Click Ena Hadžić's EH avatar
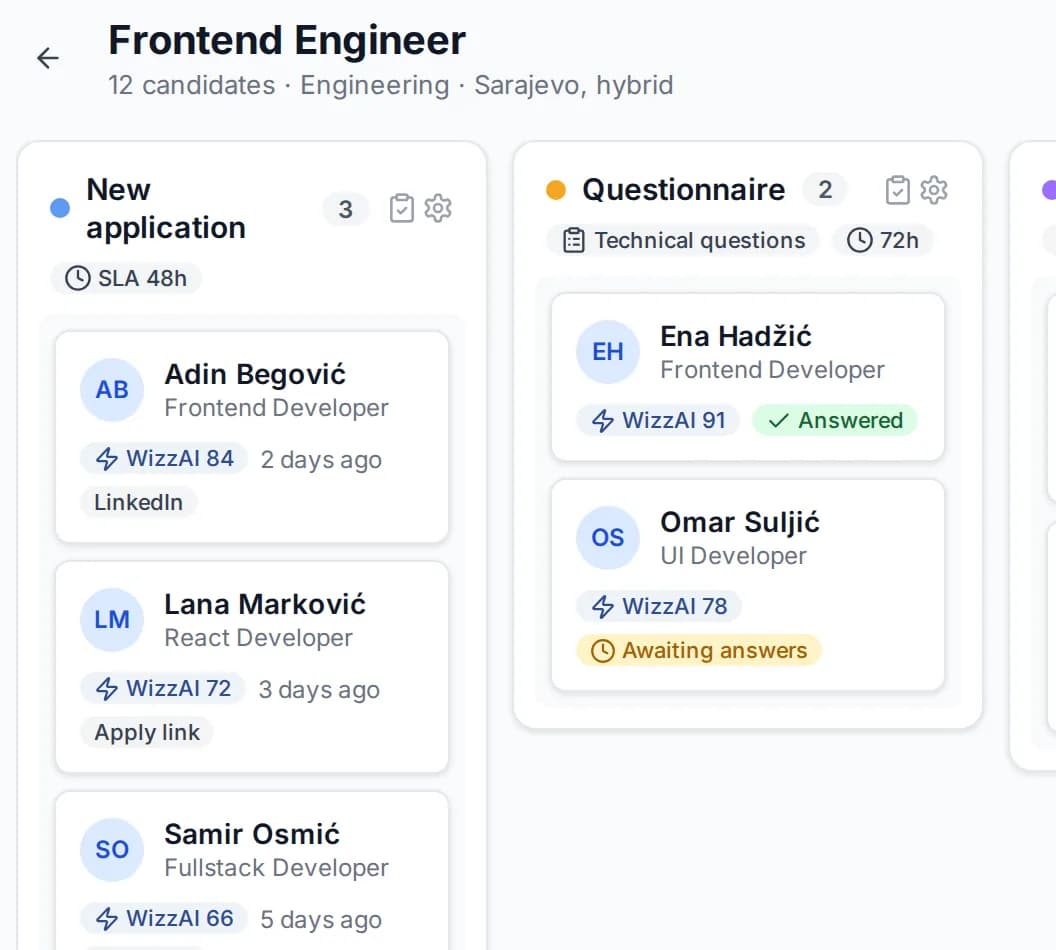 coord(607,352)
